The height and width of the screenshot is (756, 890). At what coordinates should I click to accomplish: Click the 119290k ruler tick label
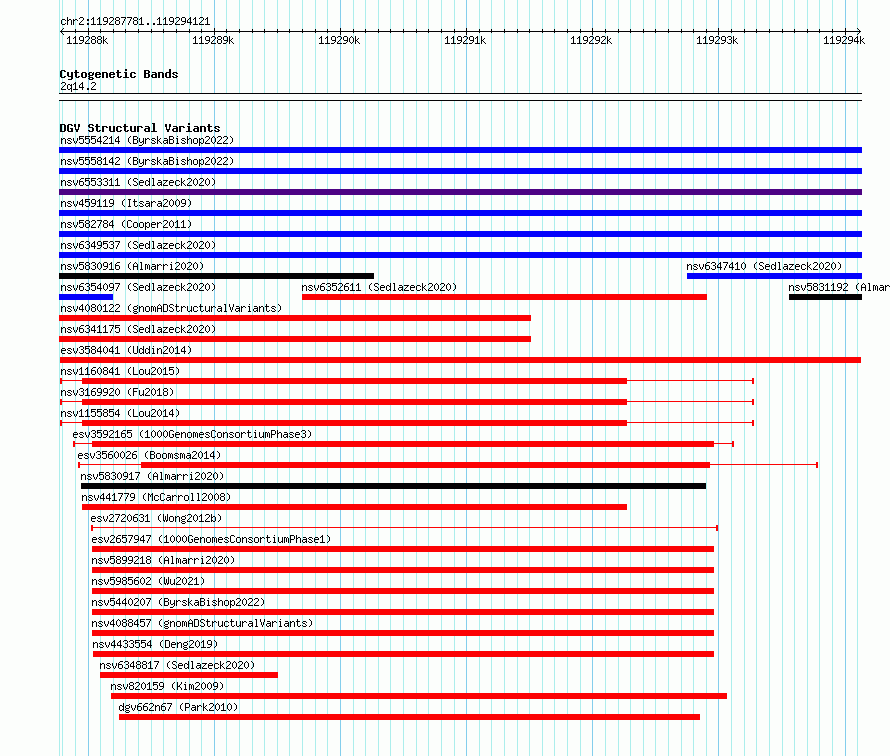click(x=339, y=40)
